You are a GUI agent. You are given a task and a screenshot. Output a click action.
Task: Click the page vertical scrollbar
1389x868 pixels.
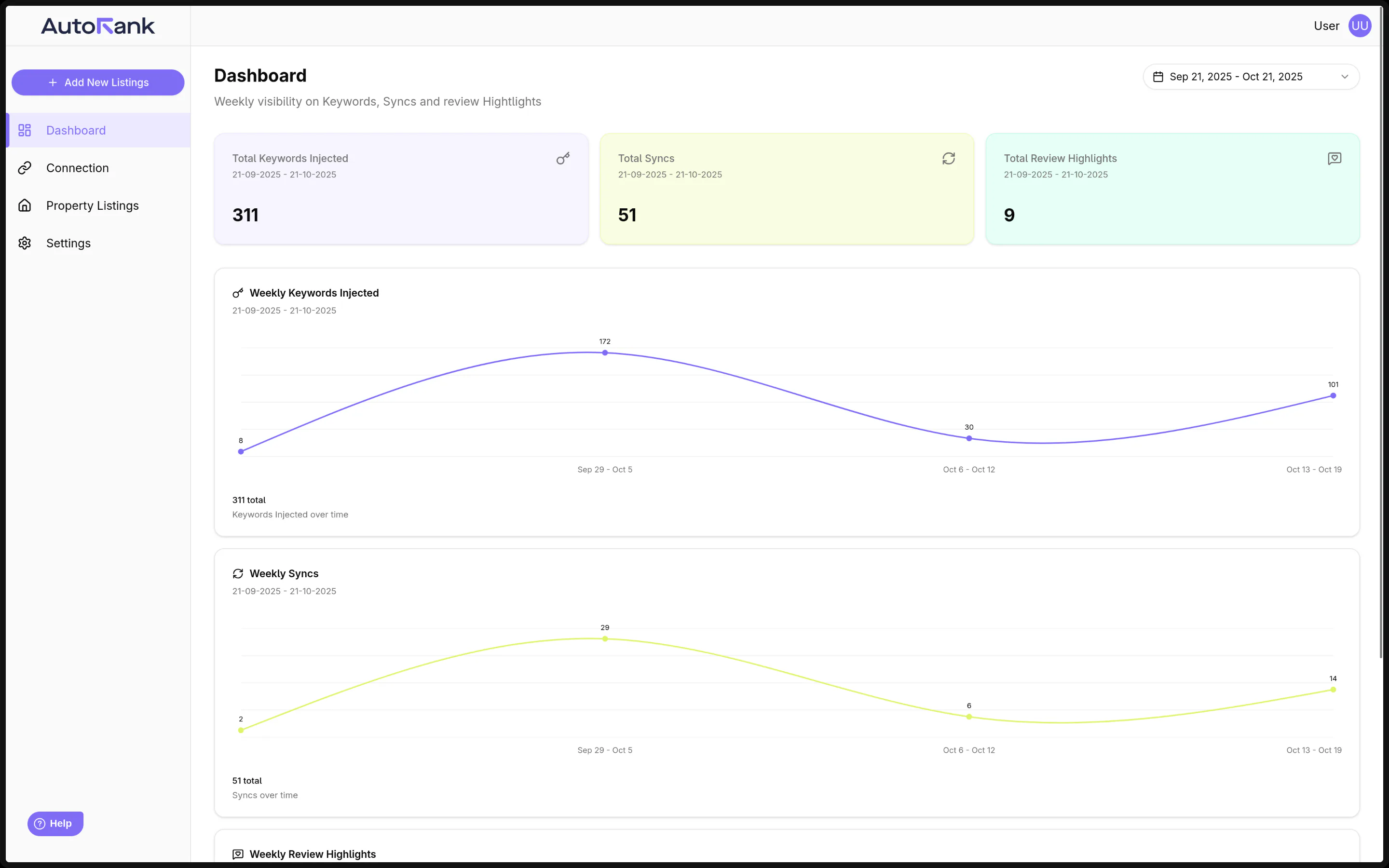click(1381, 333)
